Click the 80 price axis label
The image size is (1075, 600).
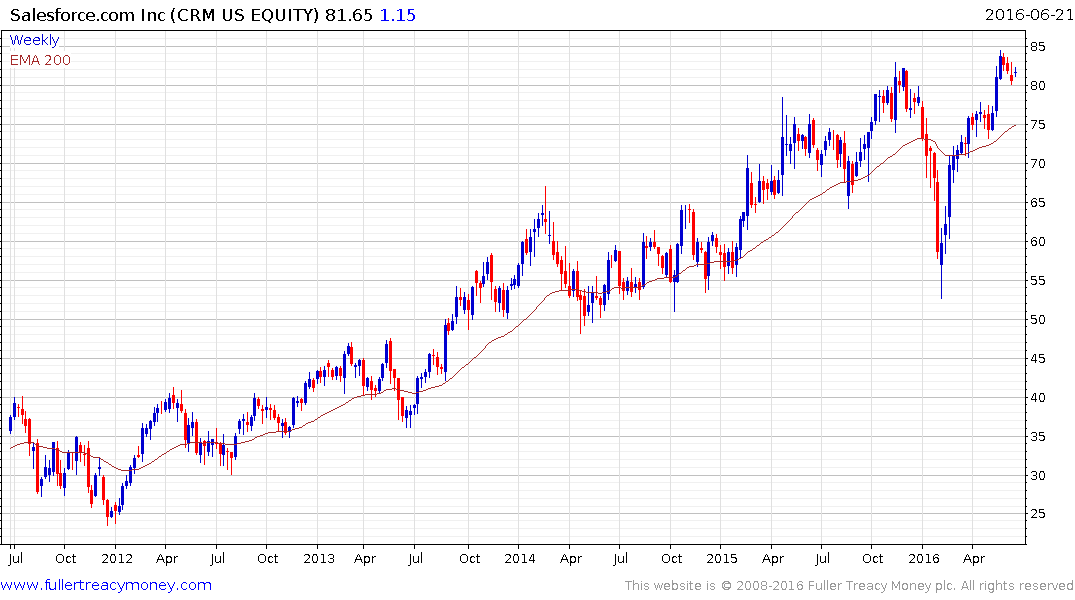1037,86
